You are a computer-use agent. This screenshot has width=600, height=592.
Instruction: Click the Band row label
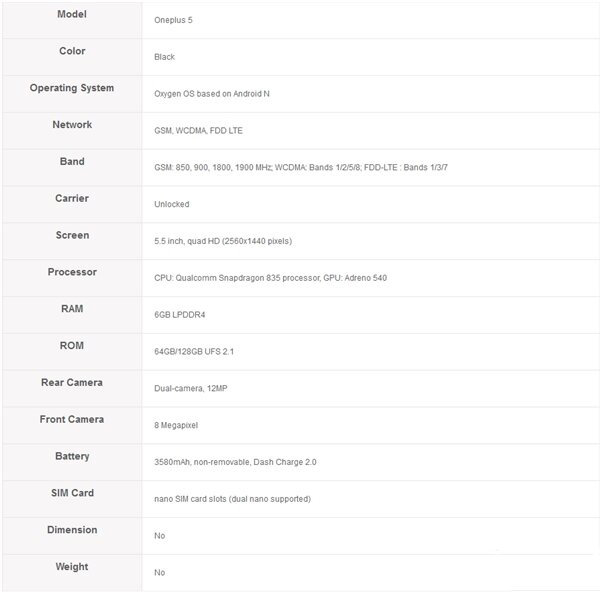(x=71, y=162)
